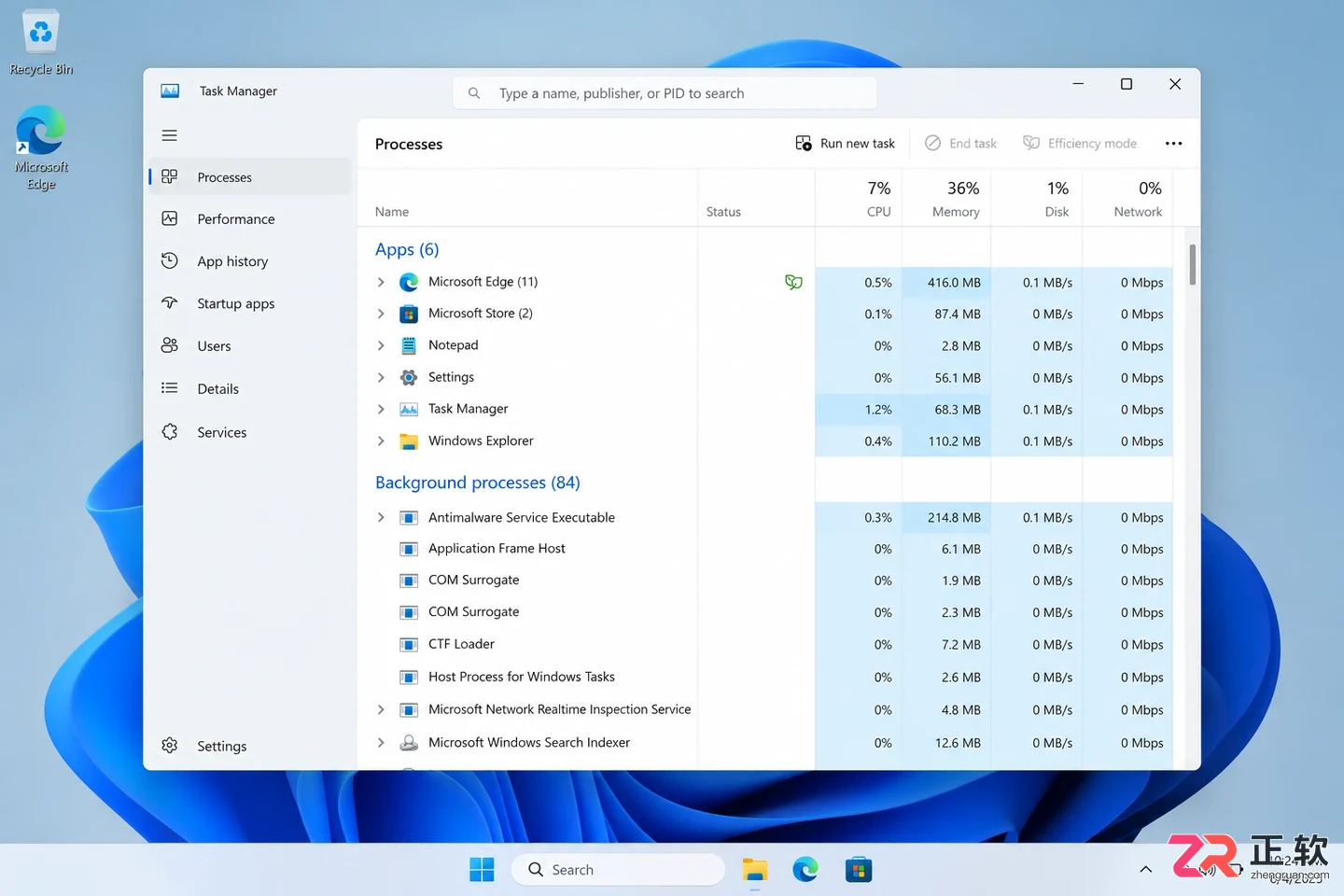Screen dimensions: 1344x896
Task: Click the Microsoft Store process icon
Action: 409,314
